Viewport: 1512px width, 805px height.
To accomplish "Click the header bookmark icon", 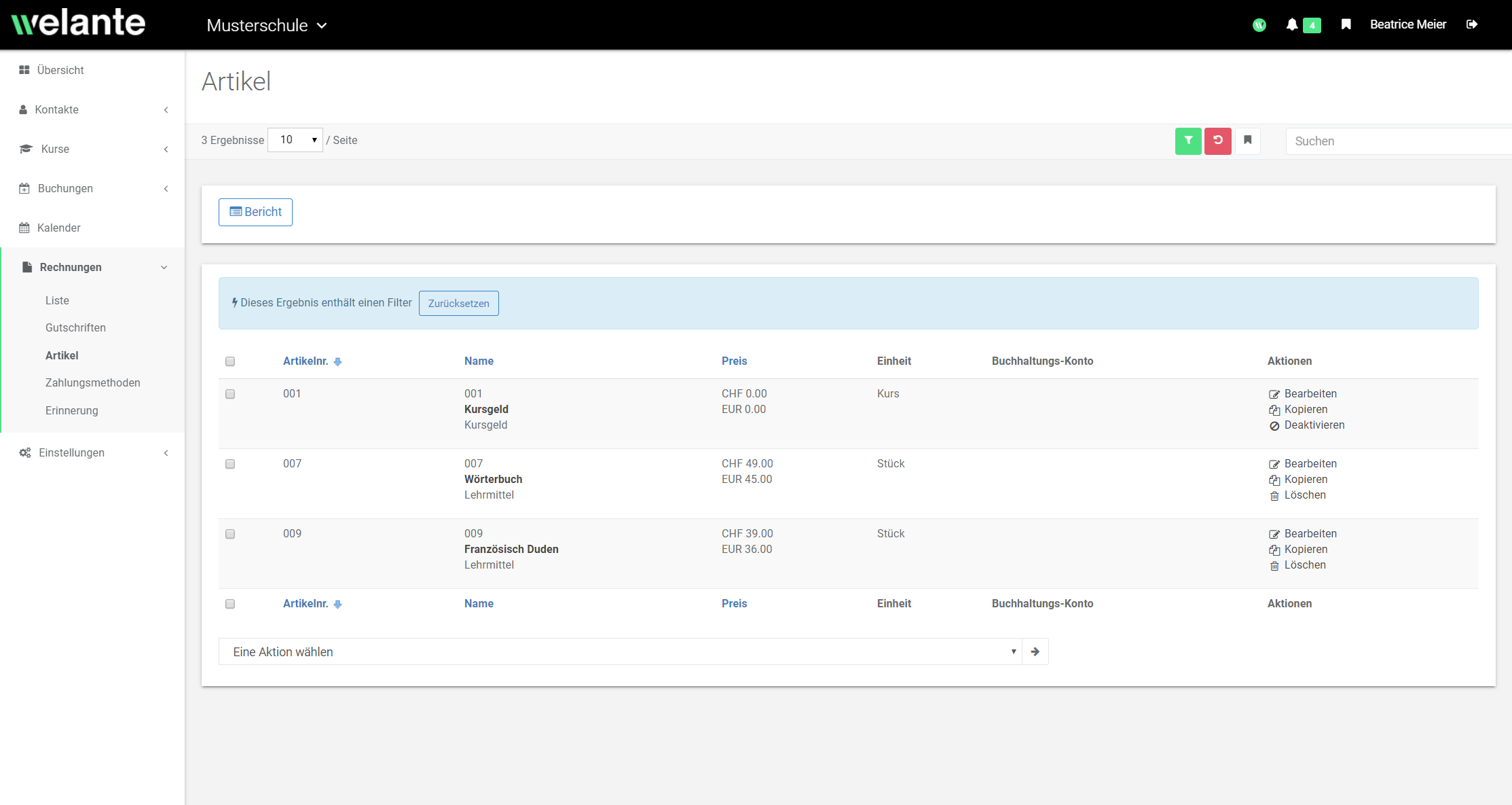I will (1346, 24).
